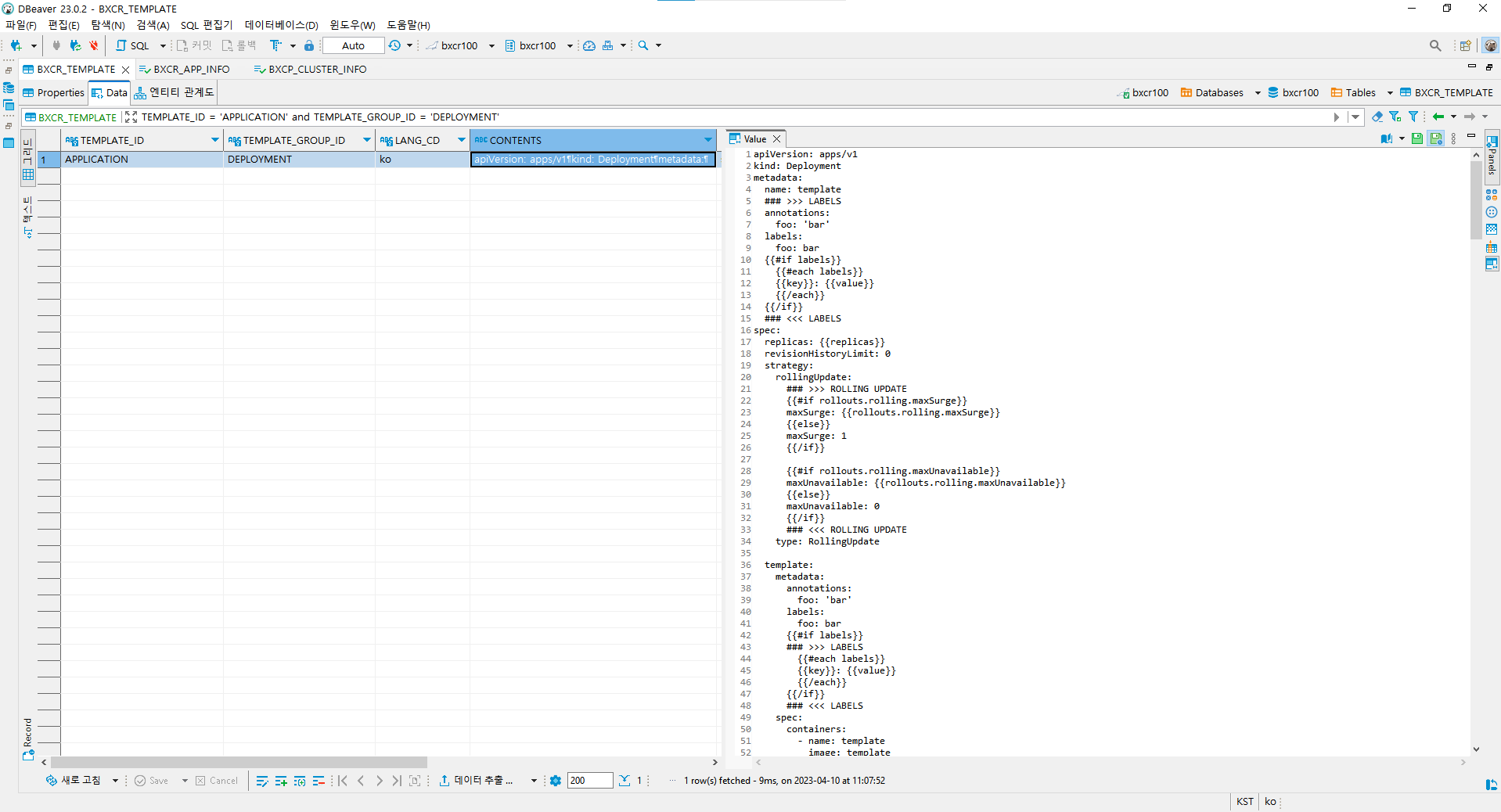This screenshot has width=1501, height=812.
Task: Click the reconnect (invalidate) plug icon
Action: pos(75,45)
